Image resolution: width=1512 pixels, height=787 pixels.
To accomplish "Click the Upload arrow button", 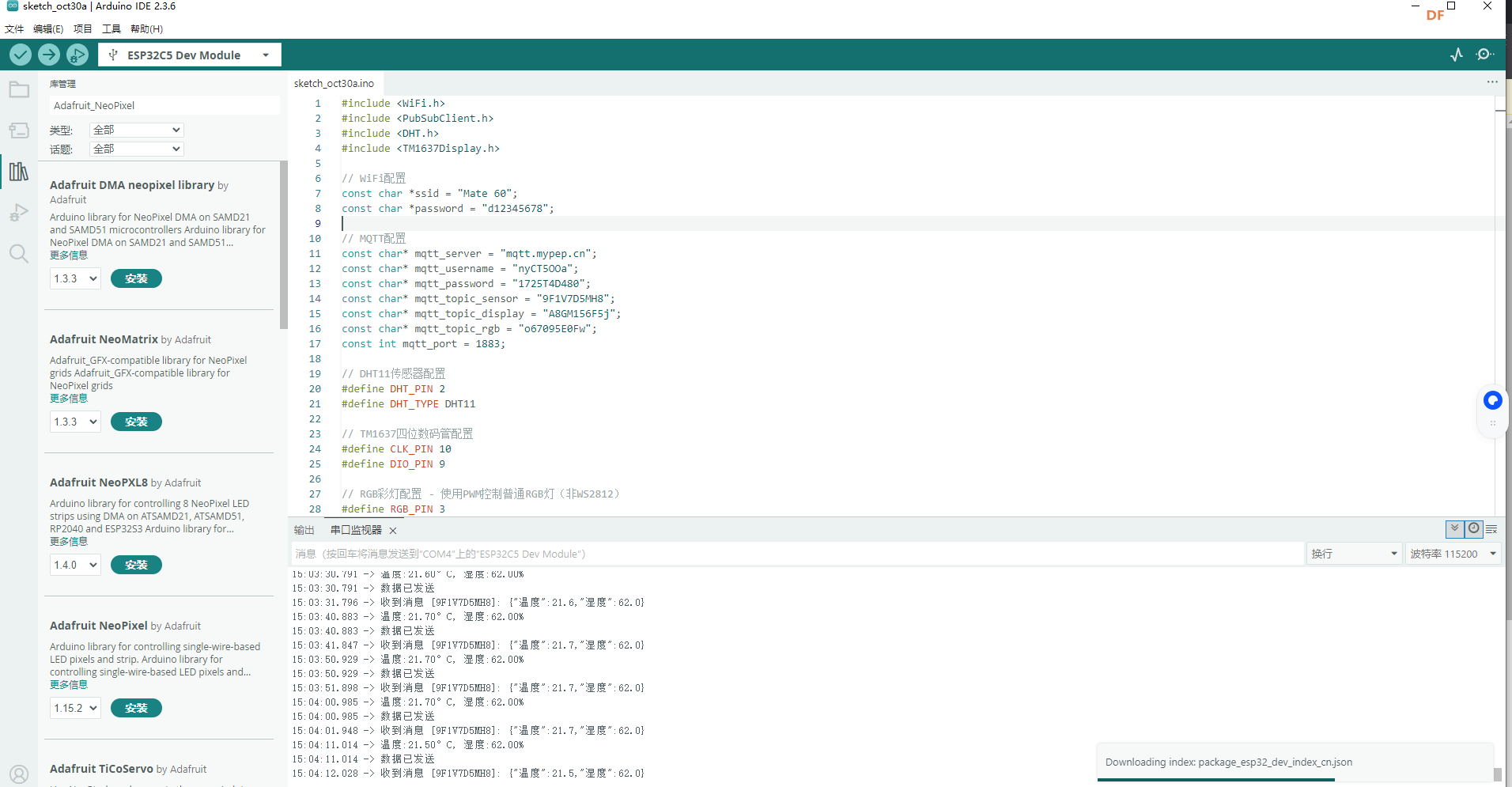I will click(x=49, y=55).
